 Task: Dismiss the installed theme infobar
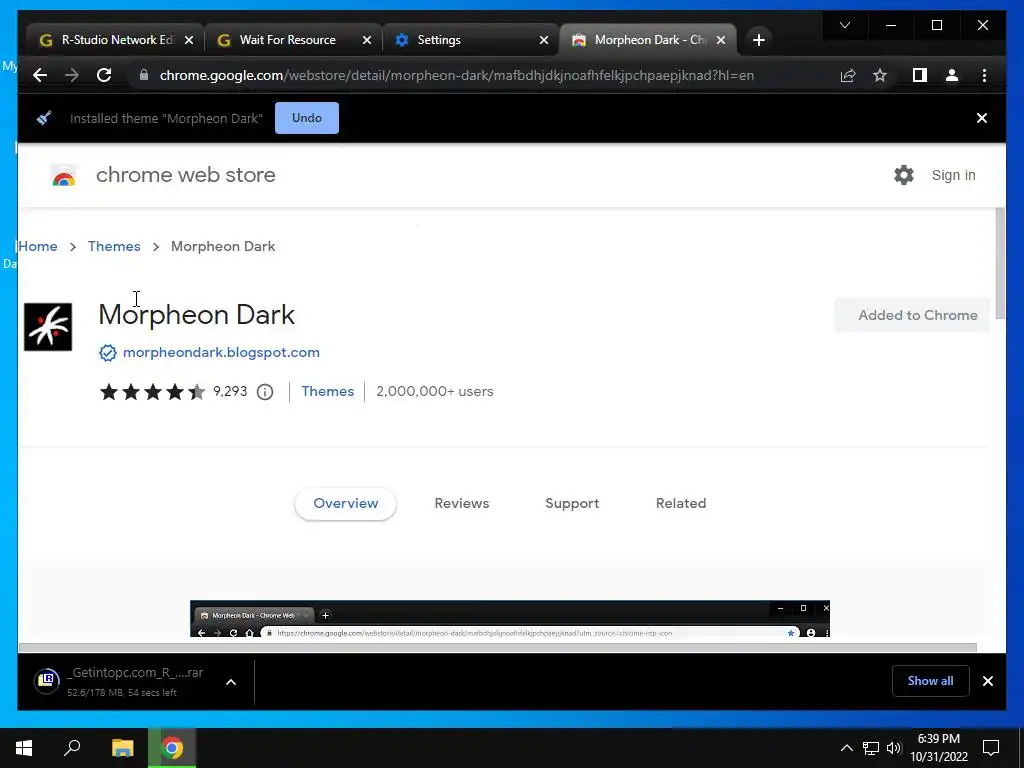point(981,118)
